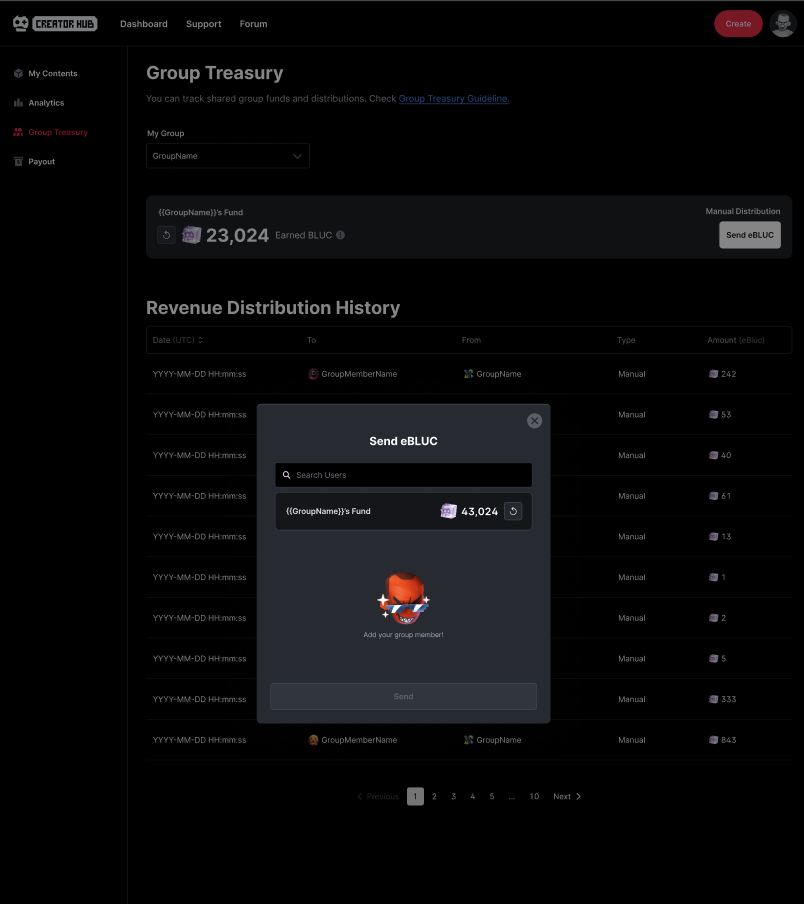The width and height of the screenshot is (804, 904).
Task: Go to the Next page
Action: pyautogui.click(x=566, y=796)
